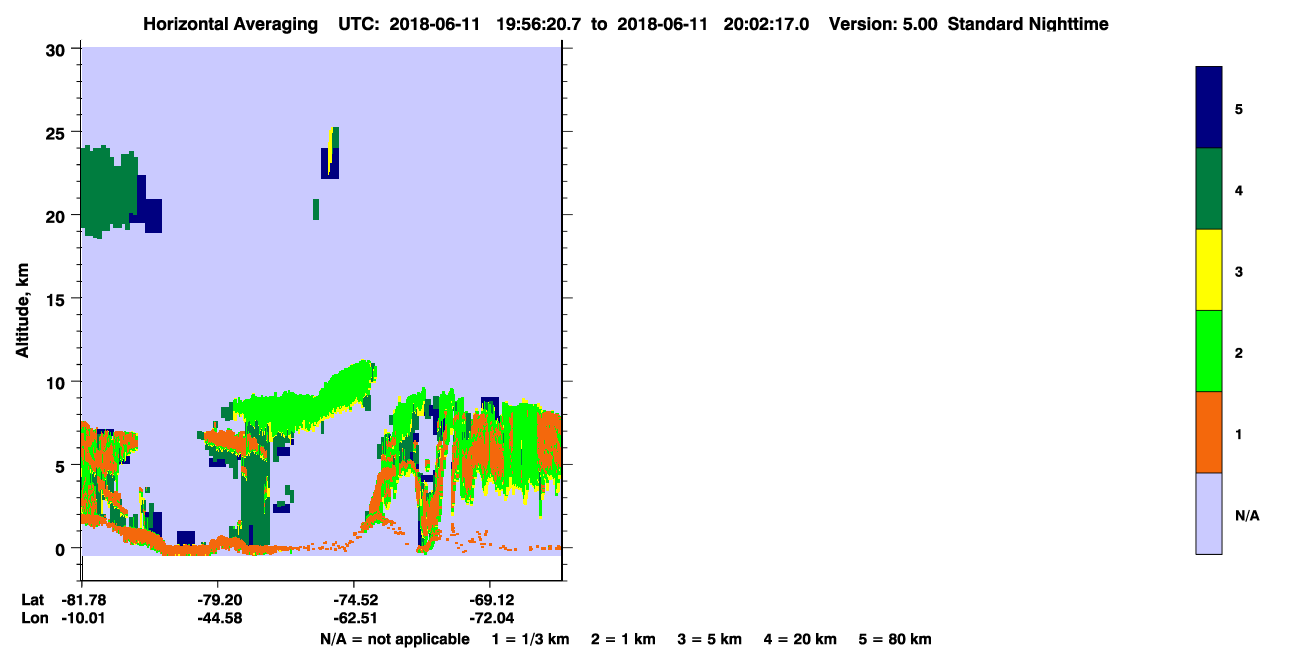Viewport: 1300px width, 667px height.
Task: Click the latitude value -81.78
Action: click(82, 600)
